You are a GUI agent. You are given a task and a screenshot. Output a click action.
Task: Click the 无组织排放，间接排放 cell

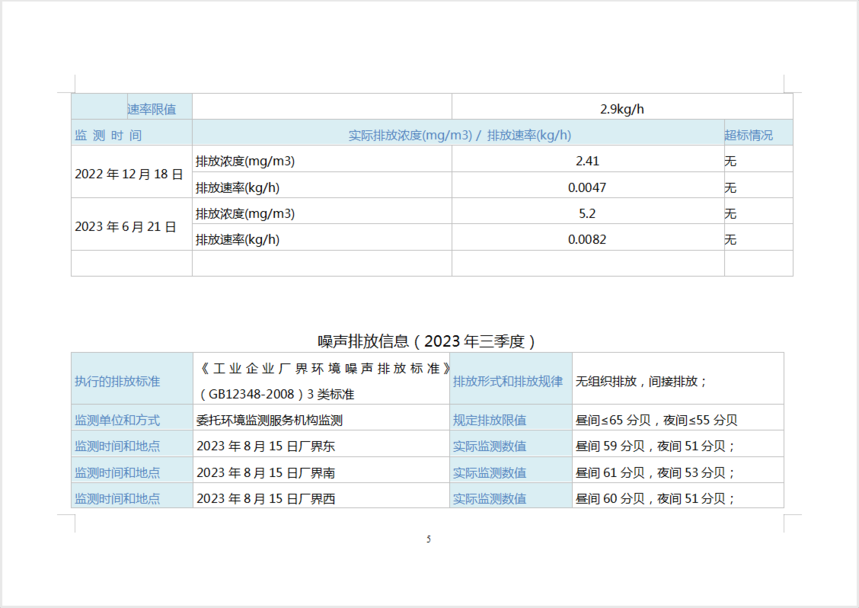(x=641, y=381)
